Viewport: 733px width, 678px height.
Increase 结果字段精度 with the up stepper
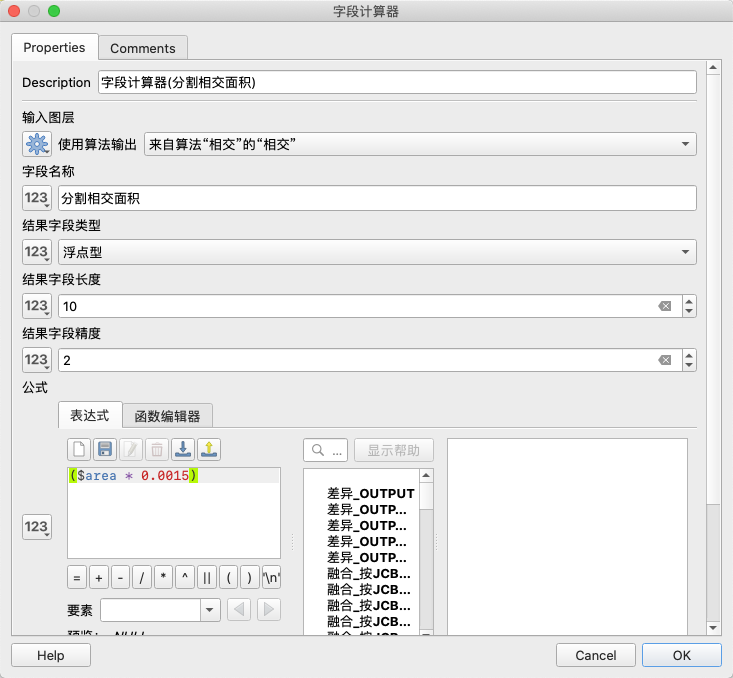coord(688,355)
